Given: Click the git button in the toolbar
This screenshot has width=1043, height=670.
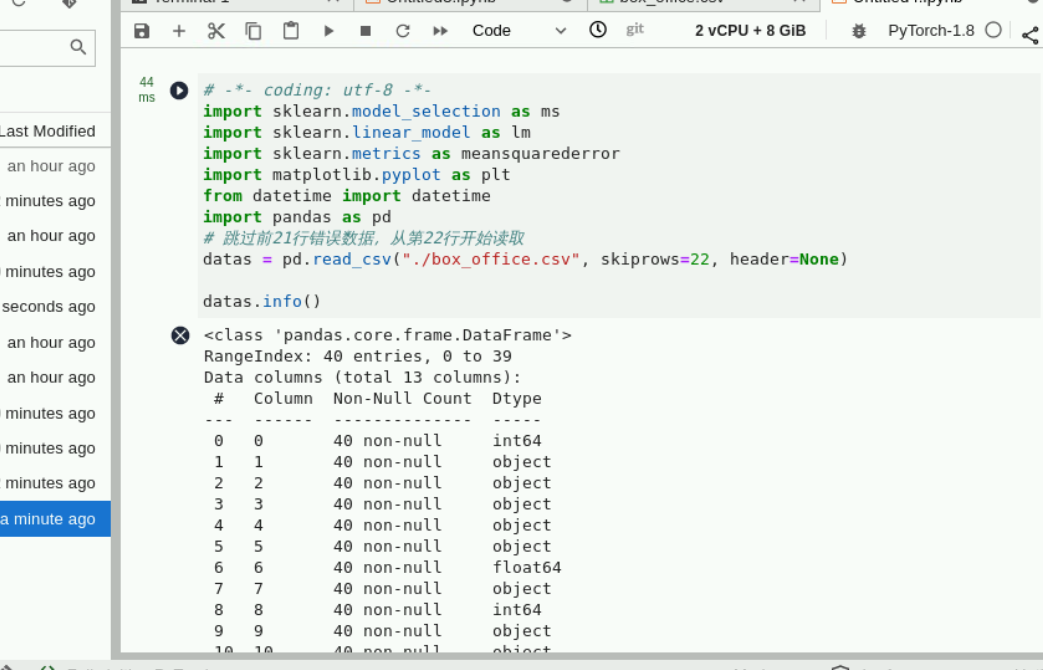Looking at the screenshot, I should coord(635,29).
